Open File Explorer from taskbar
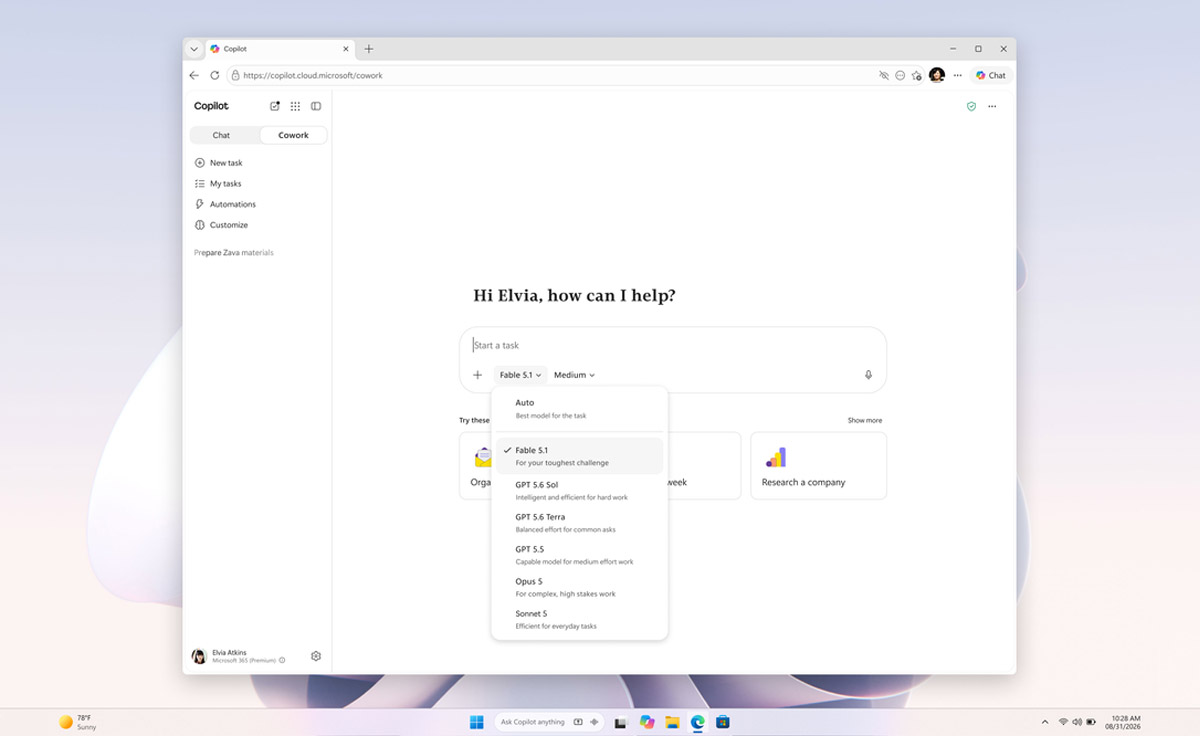Viewport: 1200px width, 736px height. coord(672,722)
